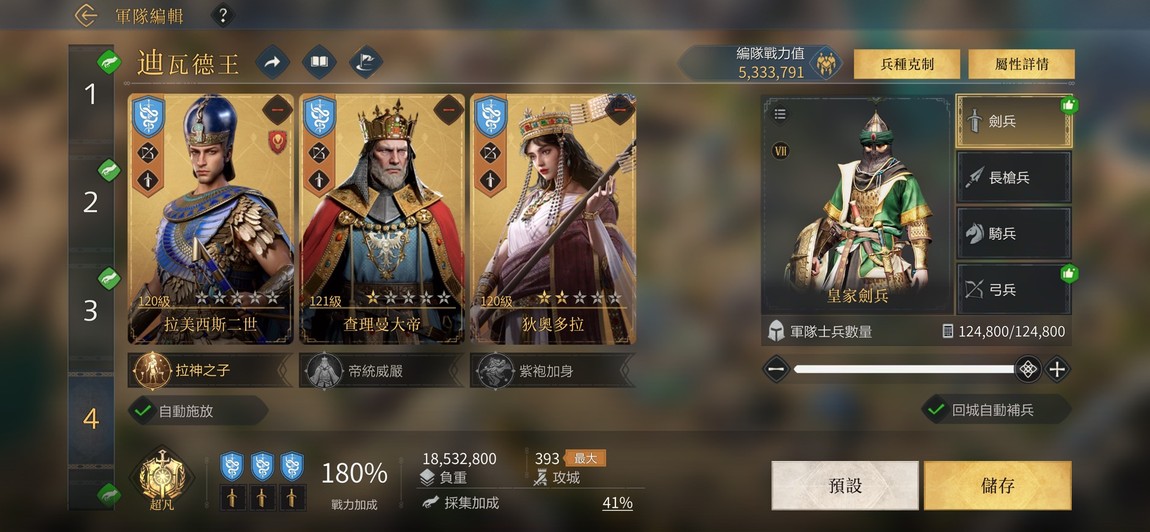Open the question mark help icon
Screen dimensions: 1150x532
223,15
